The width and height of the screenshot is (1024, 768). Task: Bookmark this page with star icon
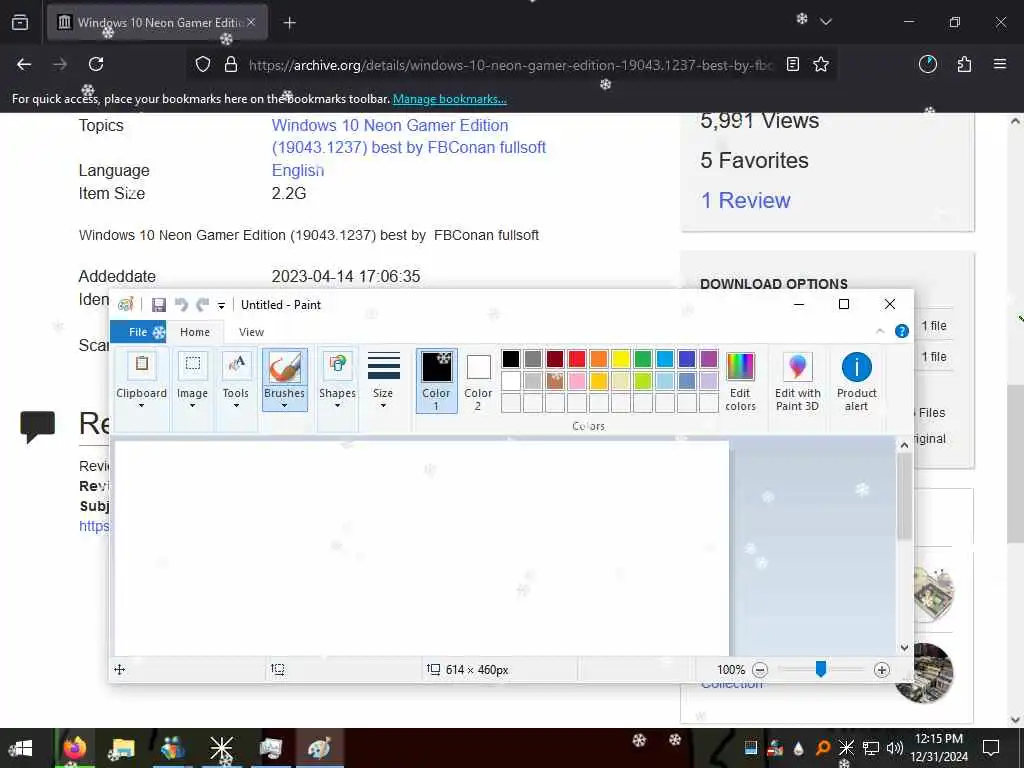coord(821,64)
